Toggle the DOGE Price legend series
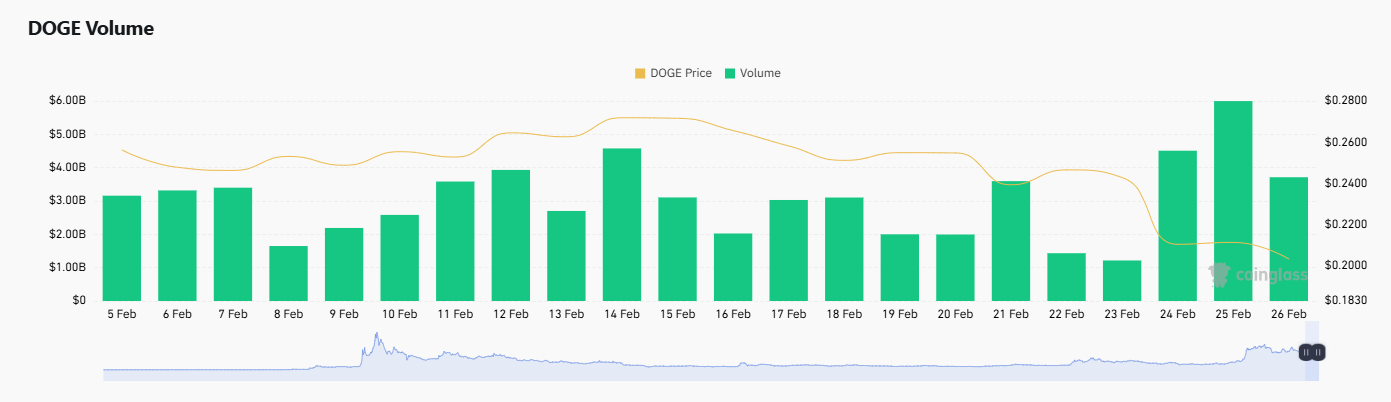This screenshot has height=402, width=1391. 680,73
